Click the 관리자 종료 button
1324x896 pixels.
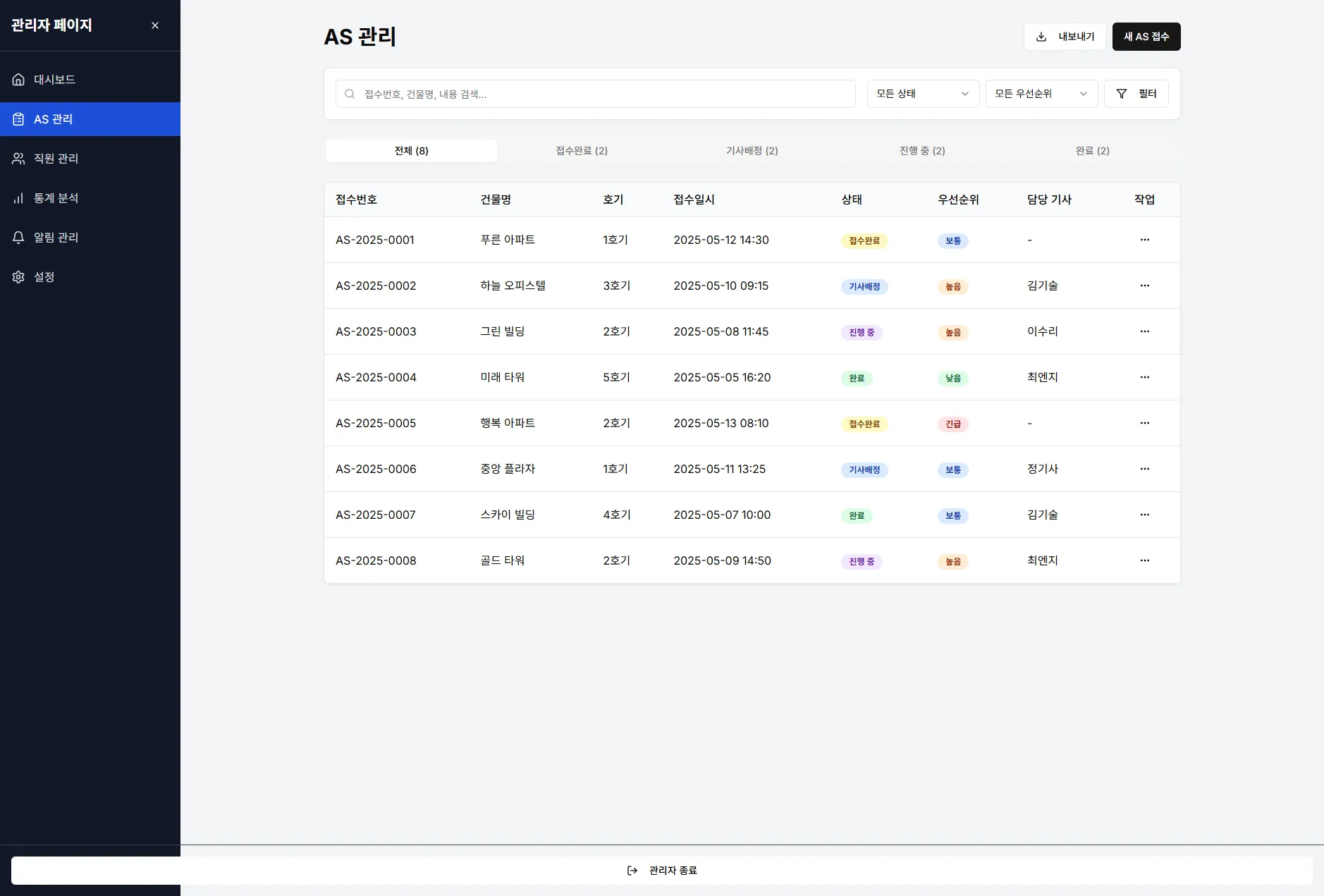[x=662, y=871]
